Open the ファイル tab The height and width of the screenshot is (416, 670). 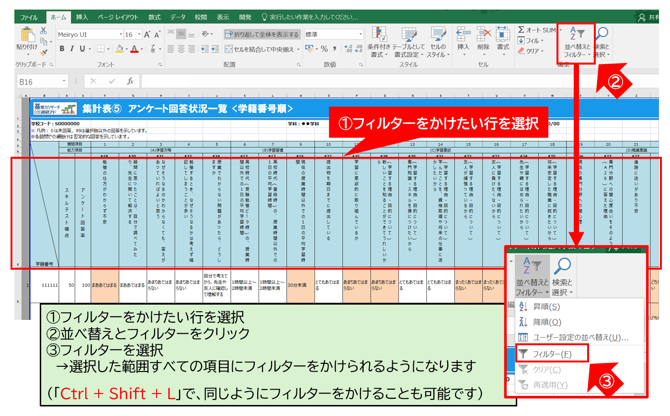(x=29, y=17)
